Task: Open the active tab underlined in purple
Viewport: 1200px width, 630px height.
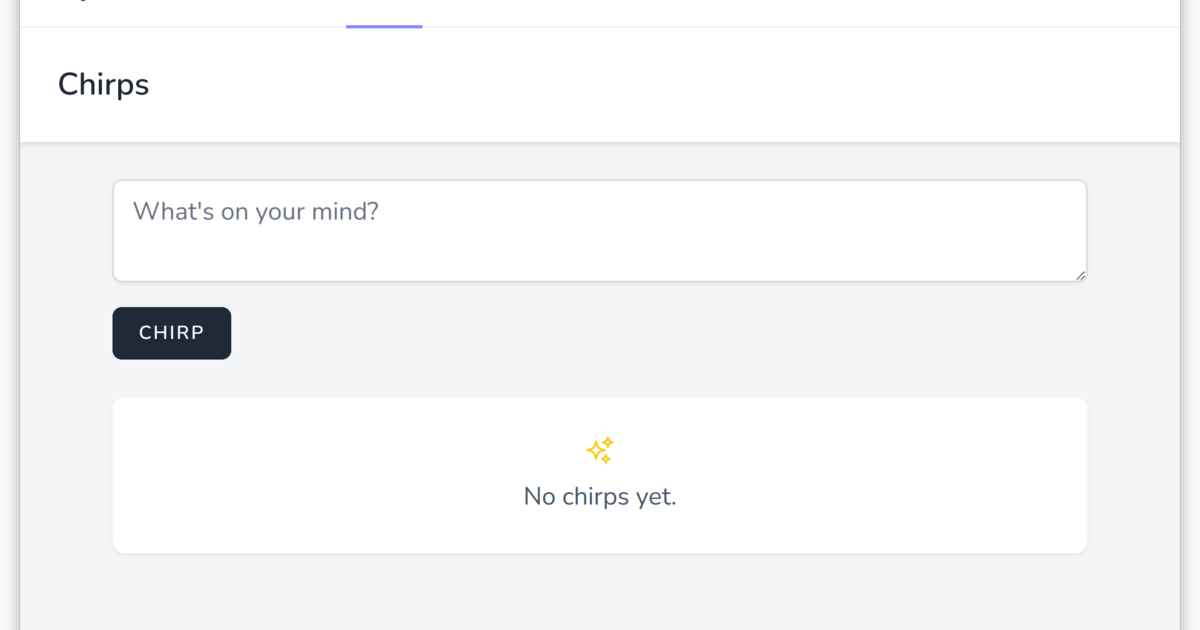Action: coord(384,12)
